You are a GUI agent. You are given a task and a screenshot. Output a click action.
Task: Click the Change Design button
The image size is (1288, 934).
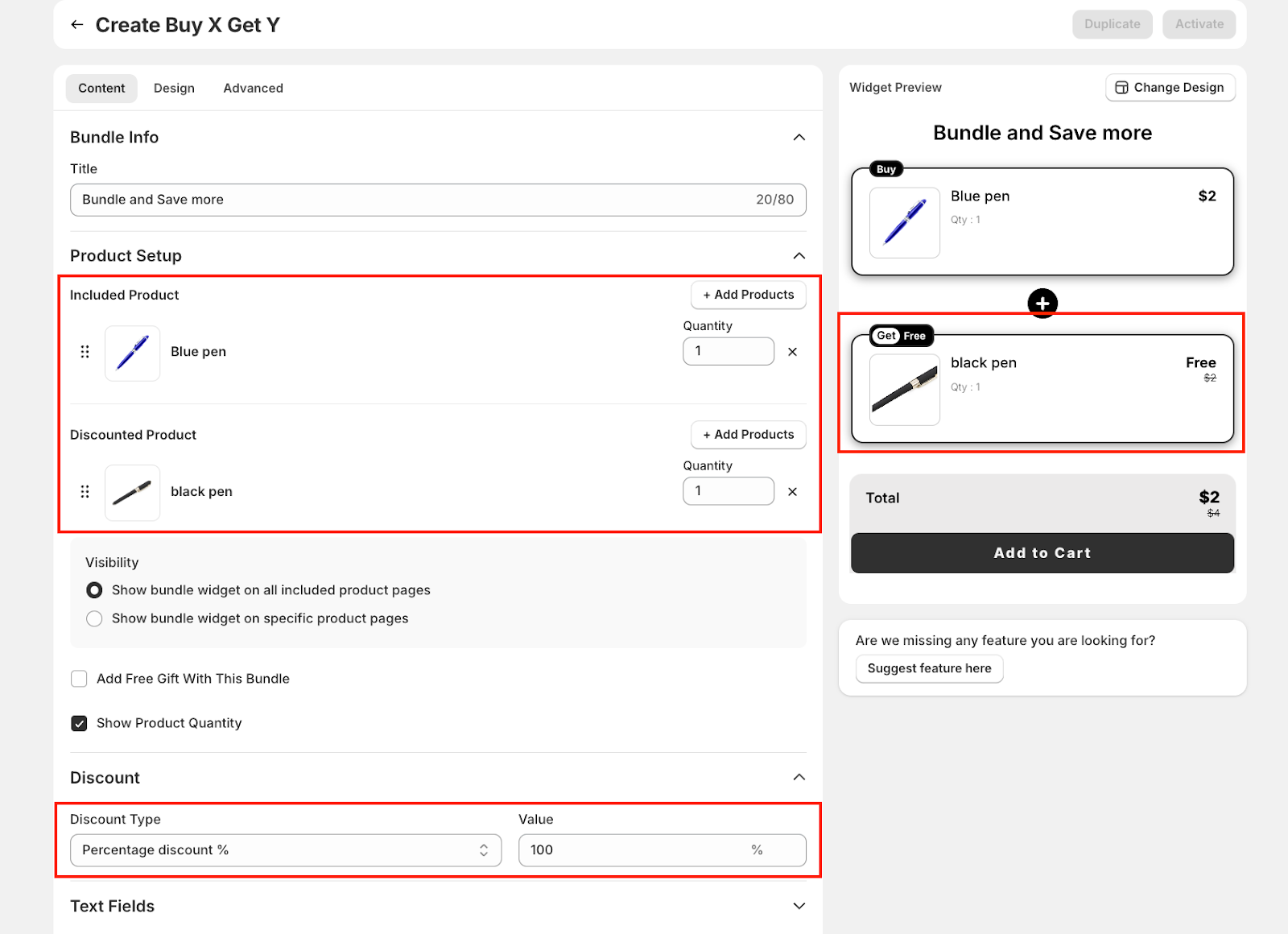coord(1170,88)
